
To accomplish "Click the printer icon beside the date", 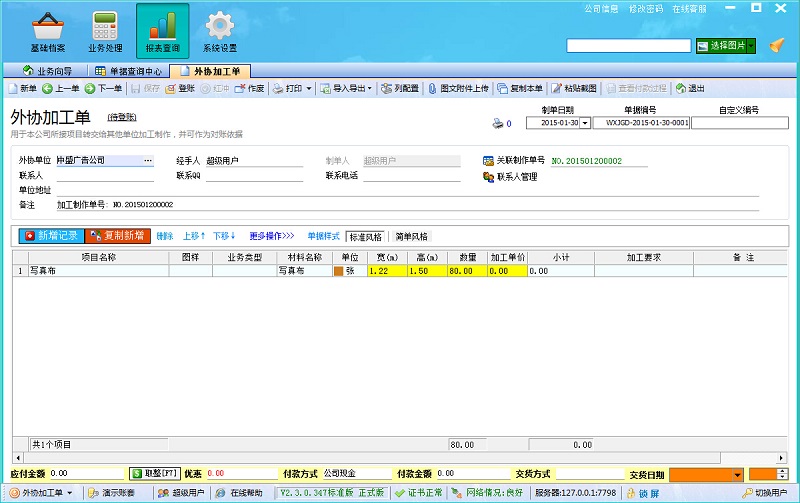I will 497,124.
